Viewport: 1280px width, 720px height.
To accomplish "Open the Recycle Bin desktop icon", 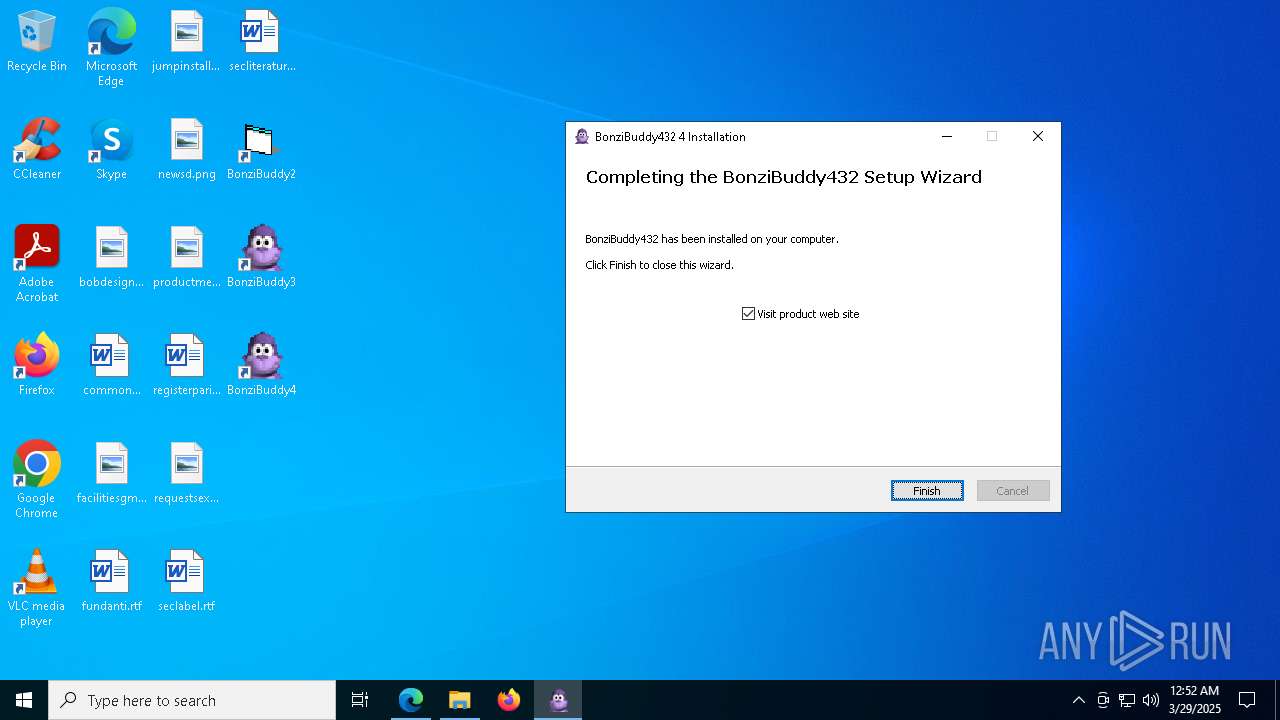I will coord(37,42).
